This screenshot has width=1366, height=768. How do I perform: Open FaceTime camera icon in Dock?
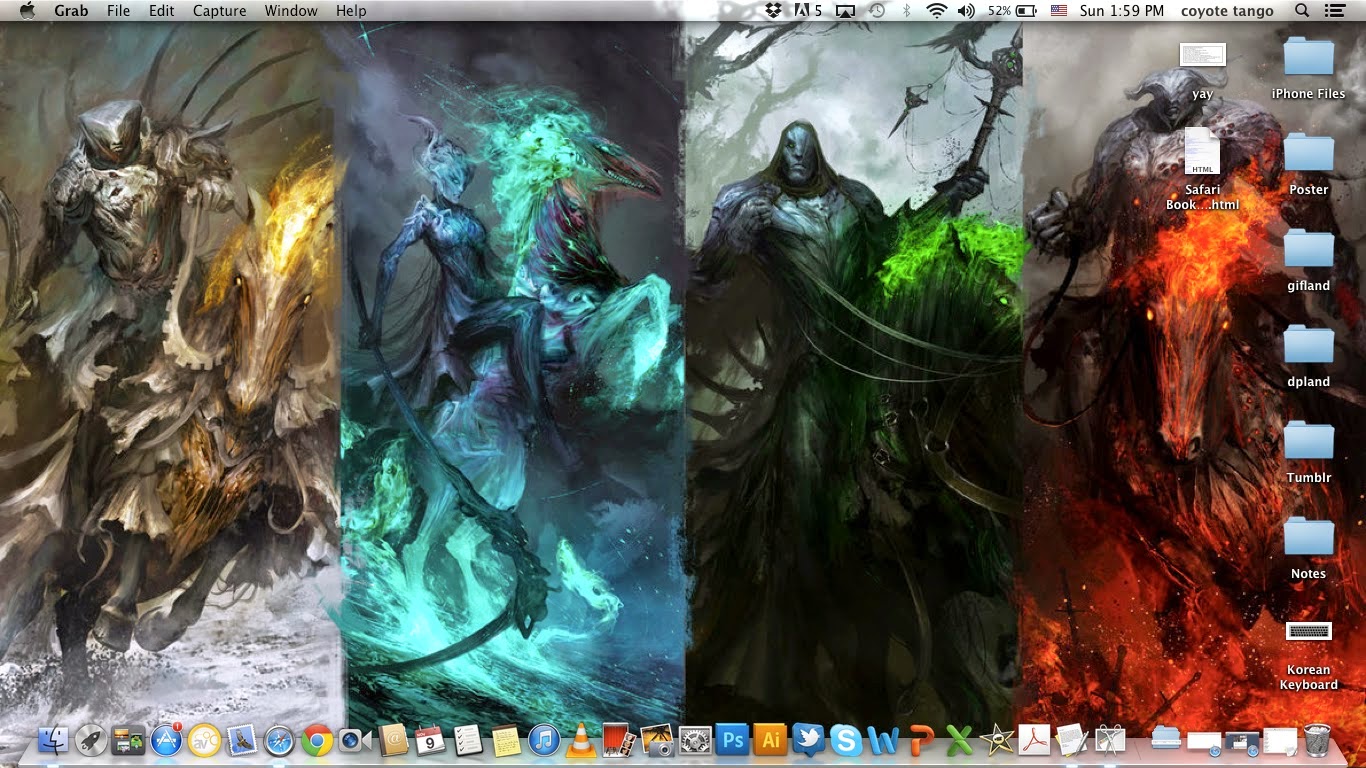(x=355, y=740)
